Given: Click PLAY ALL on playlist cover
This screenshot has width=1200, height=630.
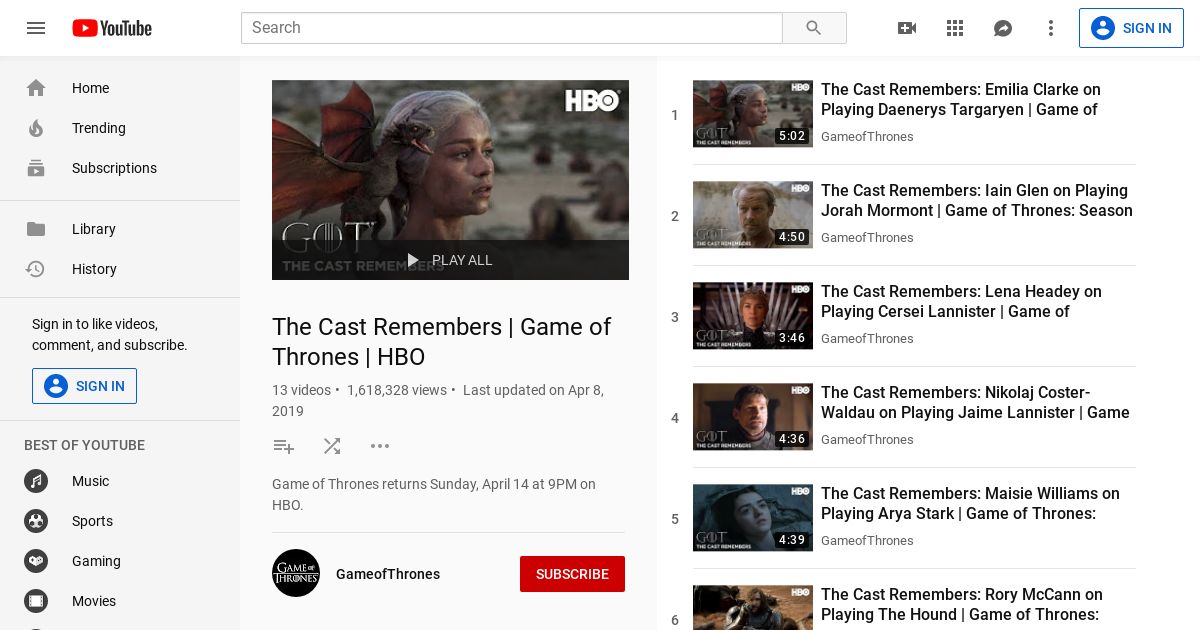Looking at the screenshot, I should 450,260.
